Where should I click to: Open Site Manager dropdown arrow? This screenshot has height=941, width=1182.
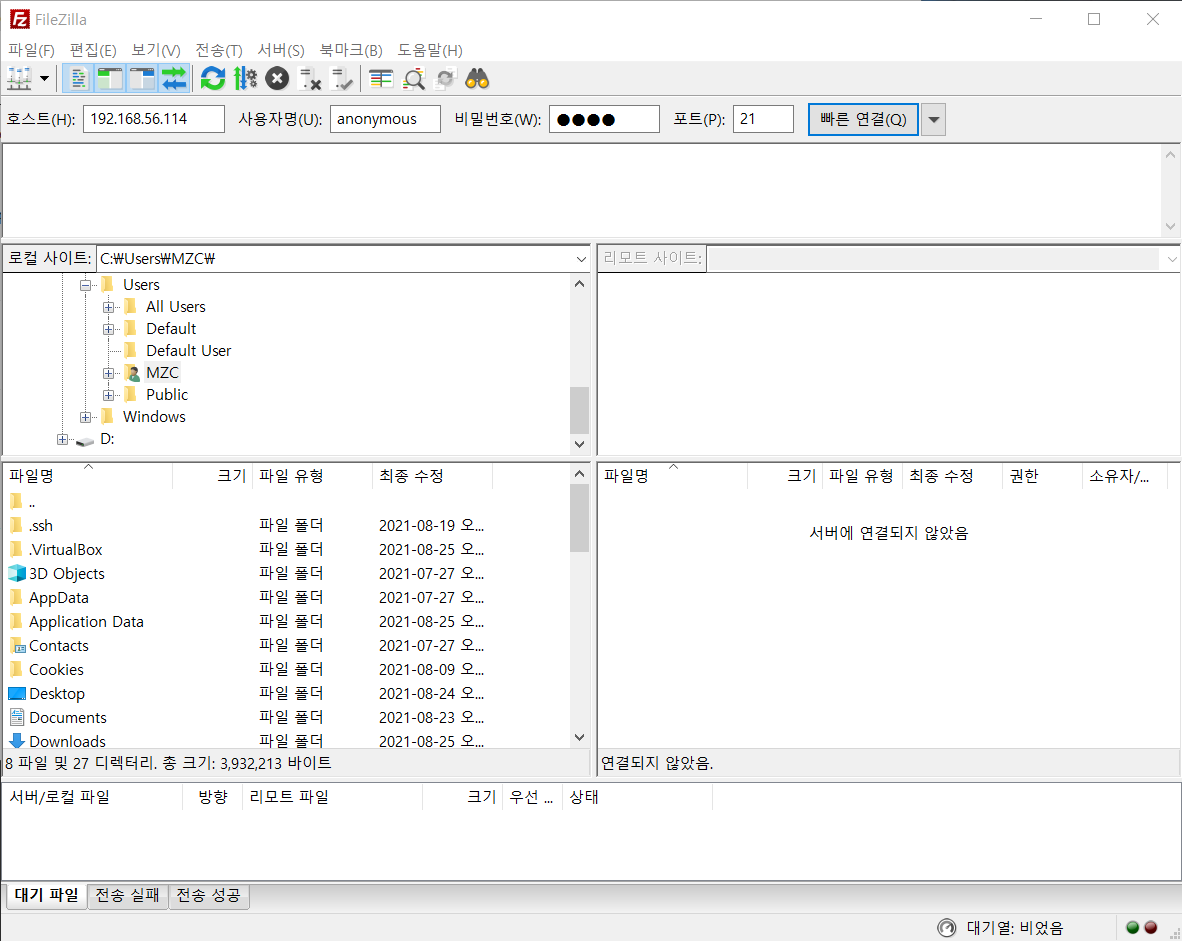tap(44, 78)
